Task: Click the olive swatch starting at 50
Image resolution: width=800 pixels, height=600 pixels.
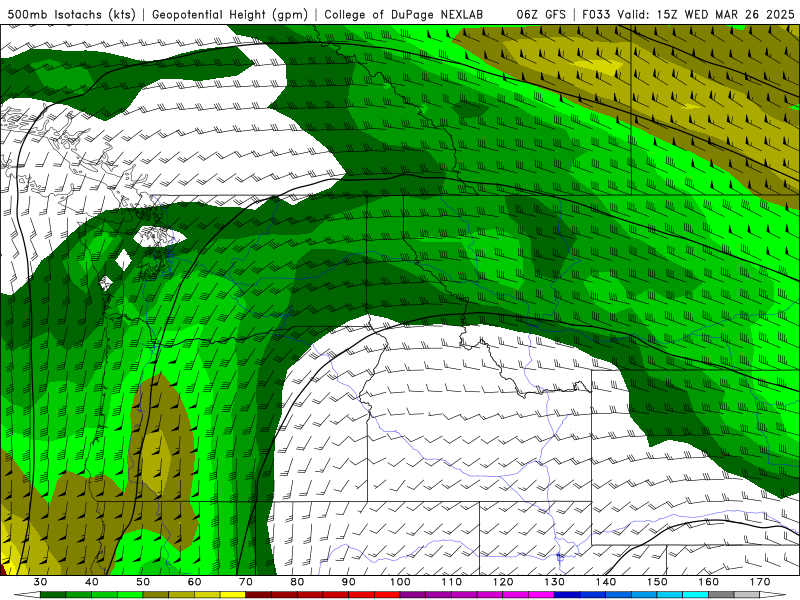Action: 156,595
